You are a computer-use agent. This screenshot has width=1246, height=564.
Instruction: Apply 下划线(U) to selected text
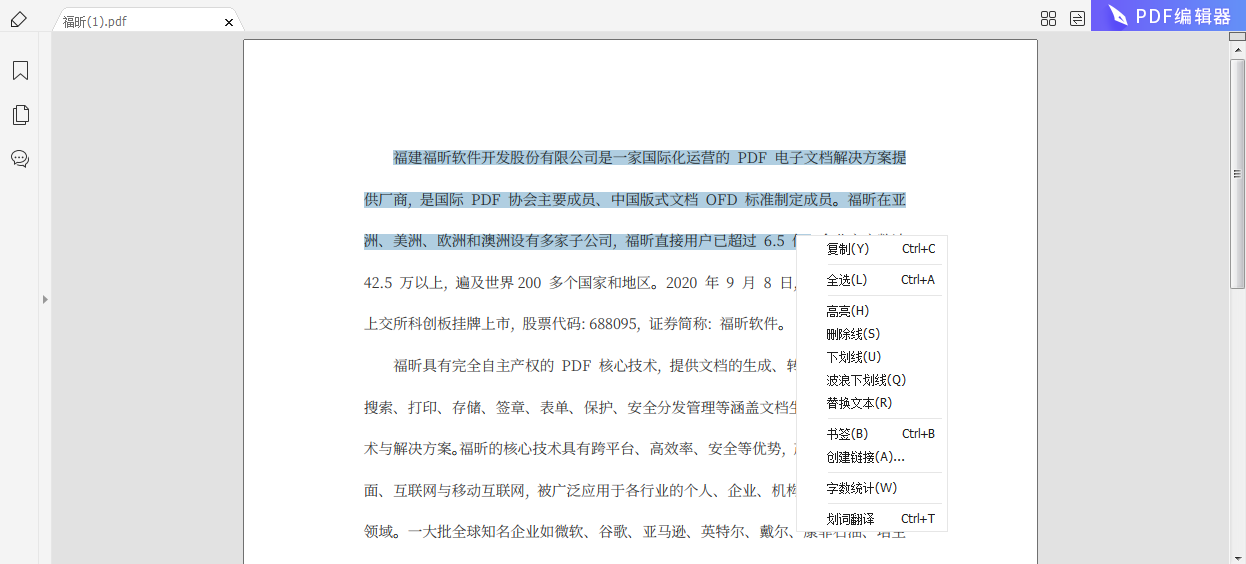[x=871, y=357]
